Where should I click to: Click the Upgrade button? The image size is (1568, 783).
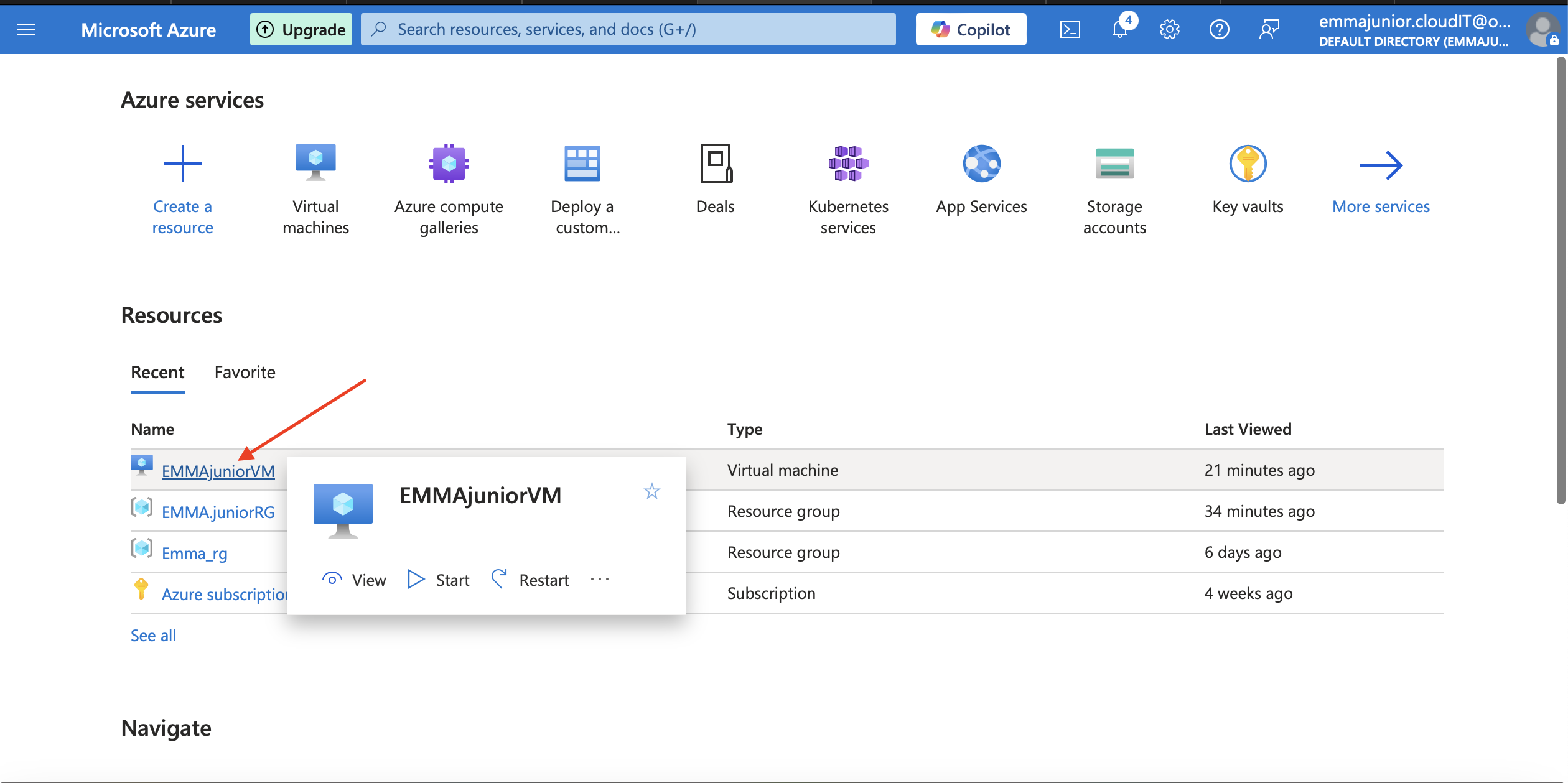(x=301, y=29)
